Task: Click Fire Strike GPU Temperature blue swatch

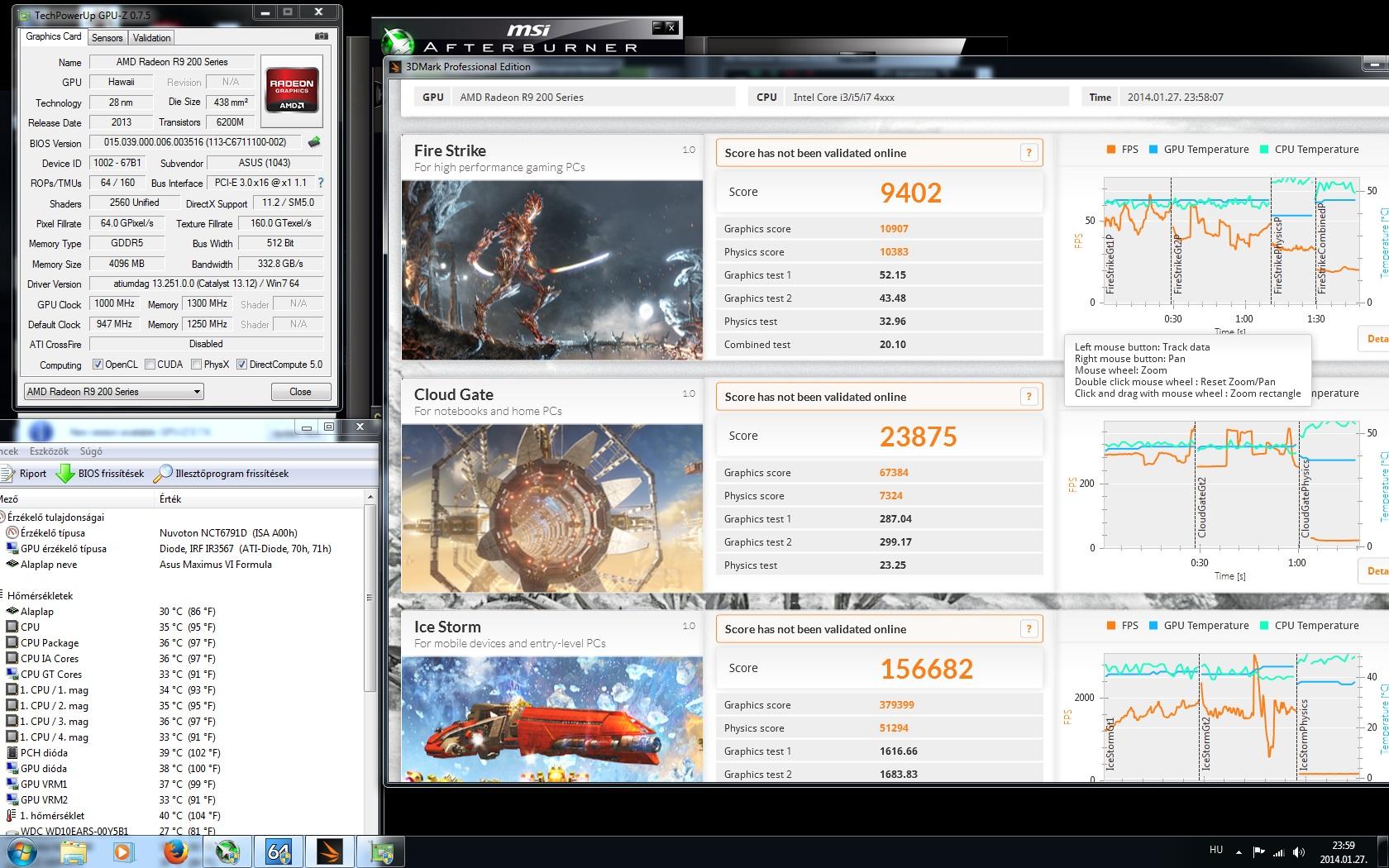Action: pyautogui.click(x=1153, y=150)
